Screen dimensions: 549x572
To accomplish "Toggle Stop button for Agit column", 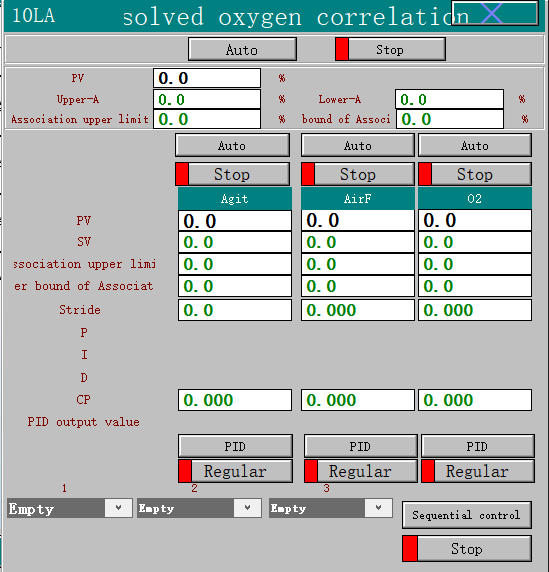I will tap(232, 174).
